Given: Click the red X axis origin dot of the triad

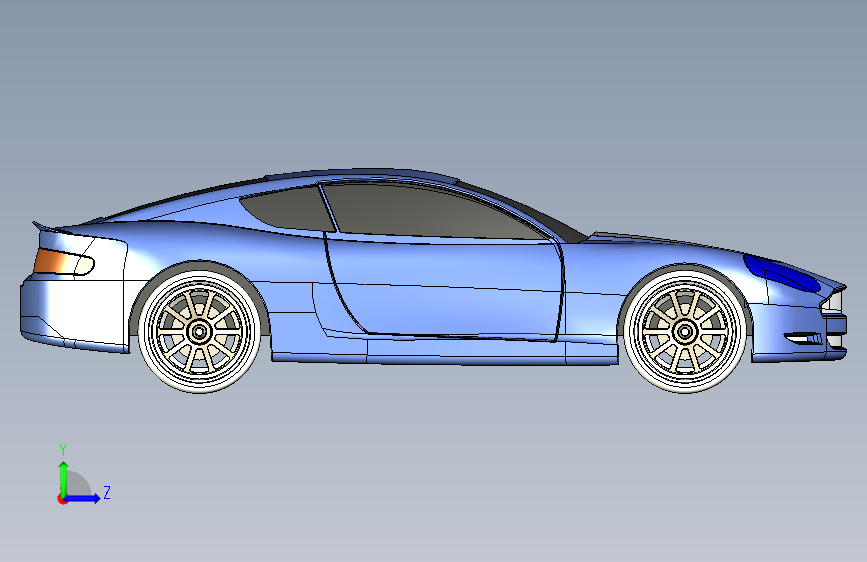Looking at the screenshot, I should (62, 499).
